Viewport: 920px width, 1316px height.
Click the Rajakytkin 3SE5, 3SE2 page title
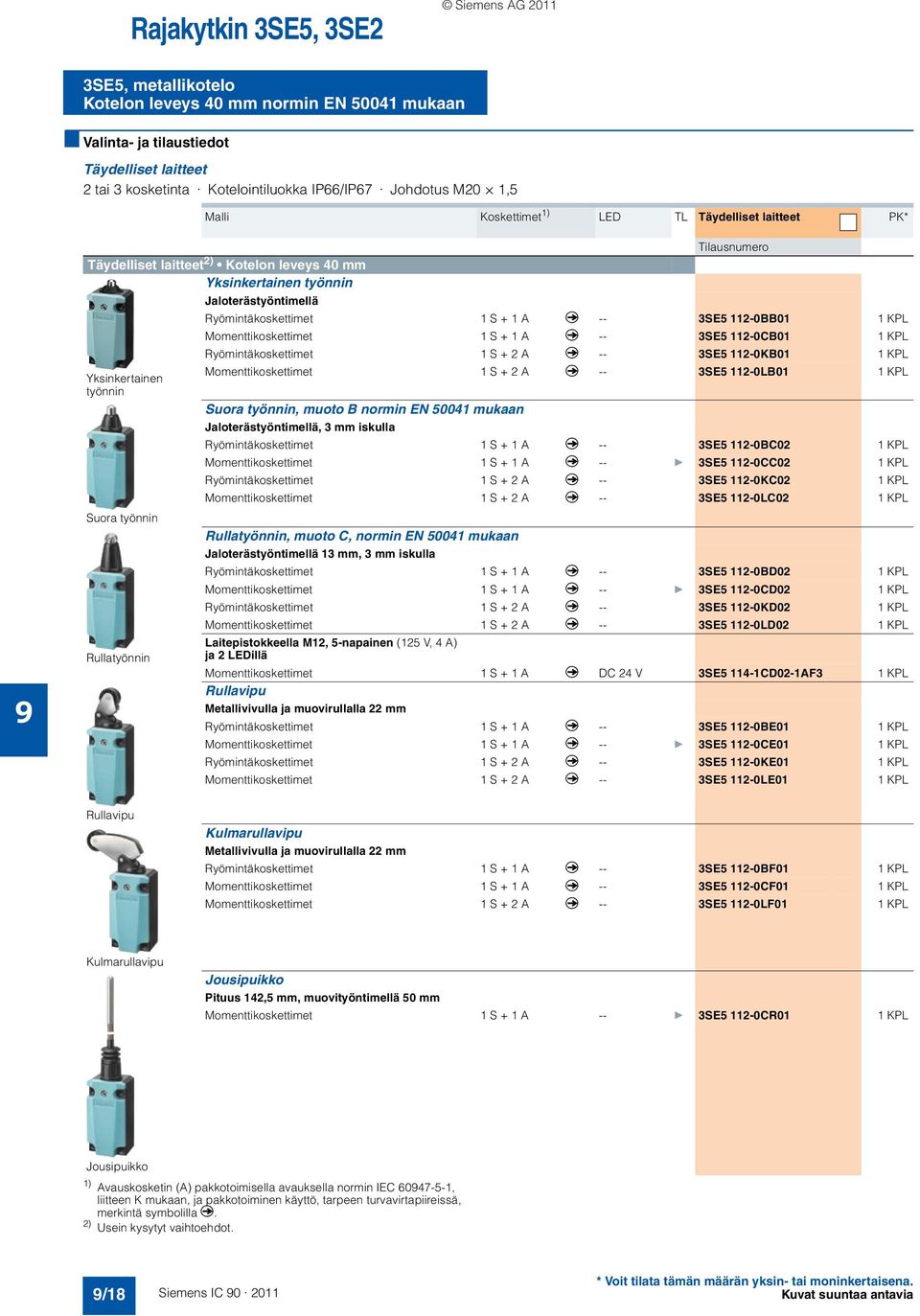257,29
